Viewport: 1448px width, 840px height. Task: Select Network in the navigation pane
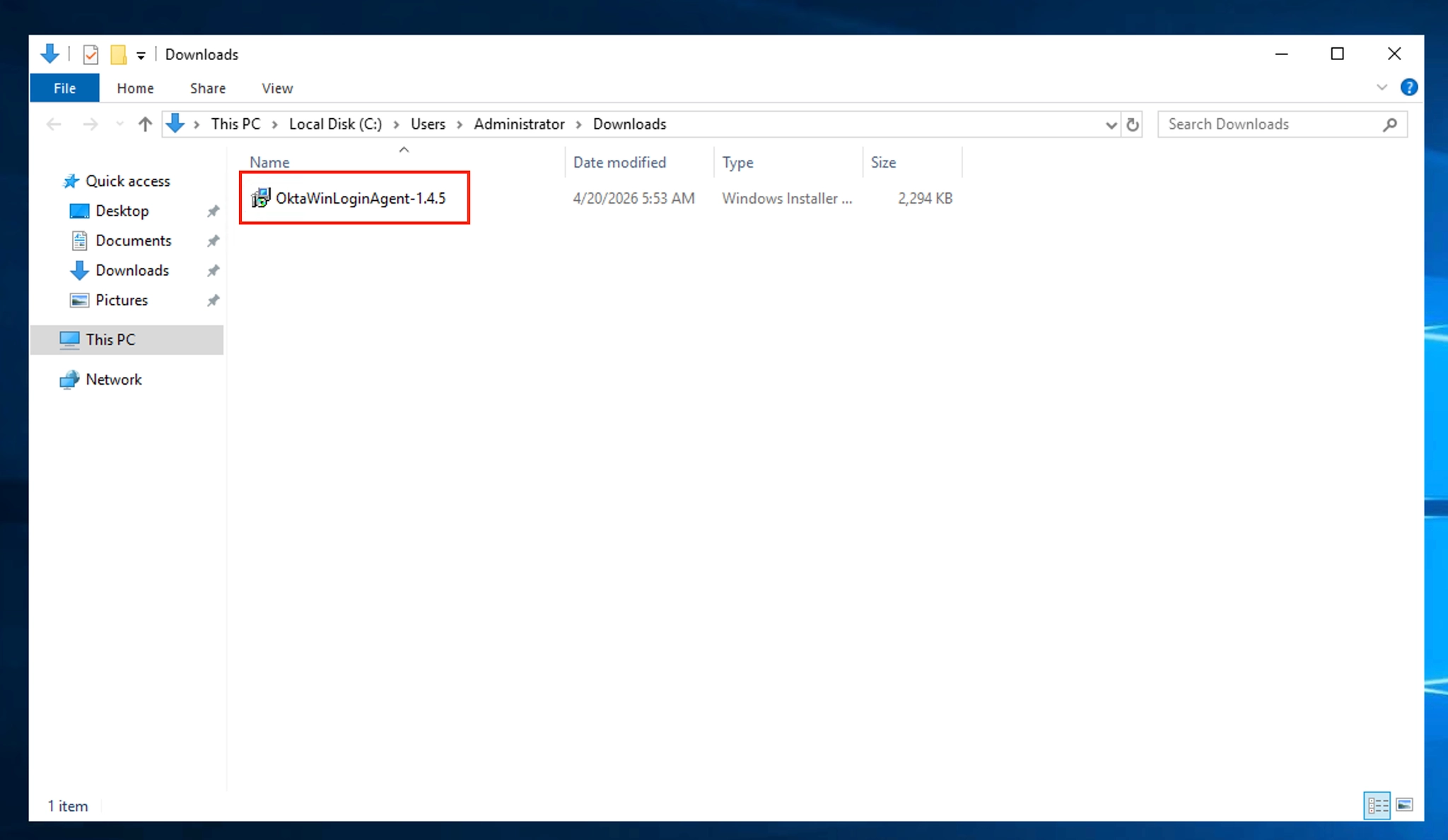click(113, 380)
